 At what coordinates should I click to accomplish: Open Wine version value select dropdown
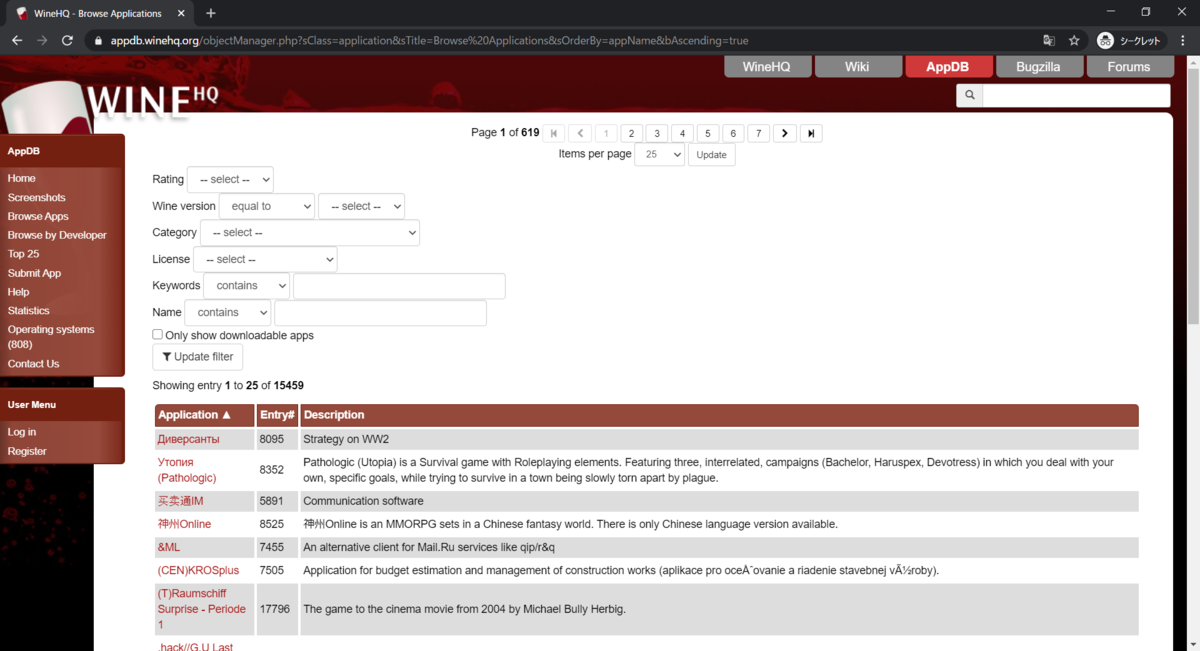pos(361,206)
